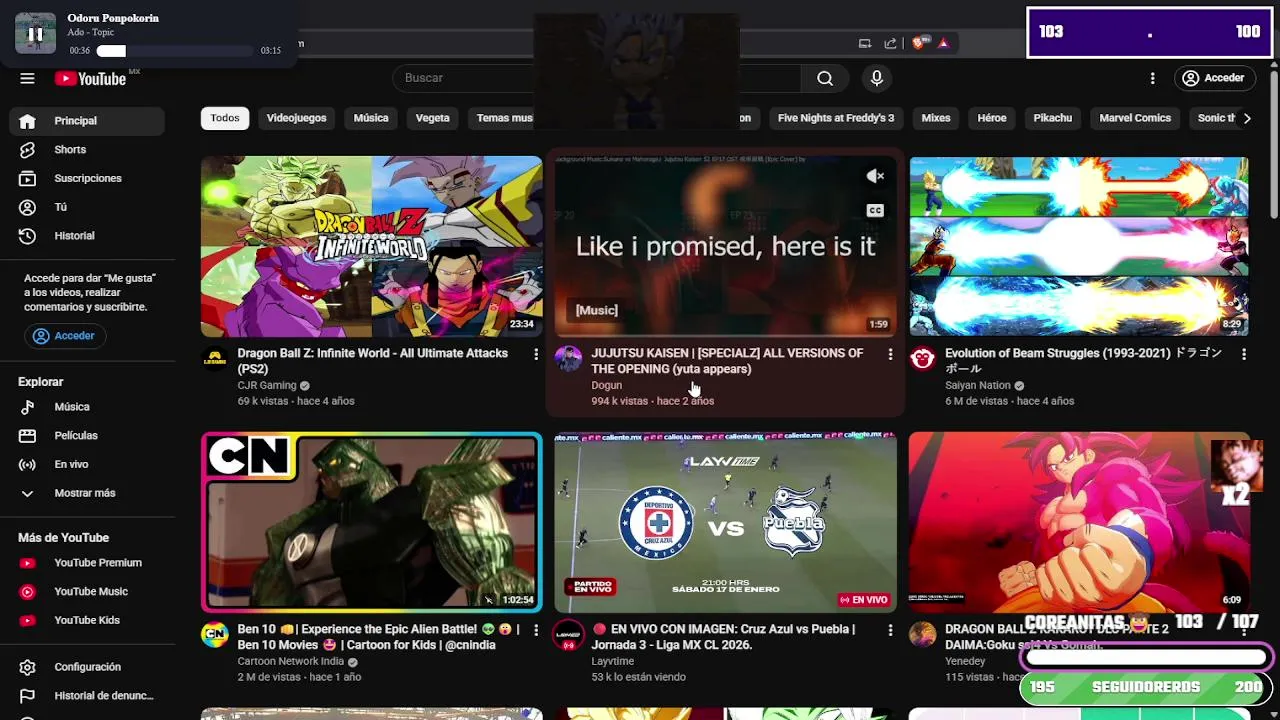Open the Brave Rewards triangle icon
The width and height of the screenshot is (1280, 720).
click(x=943, y=43)
